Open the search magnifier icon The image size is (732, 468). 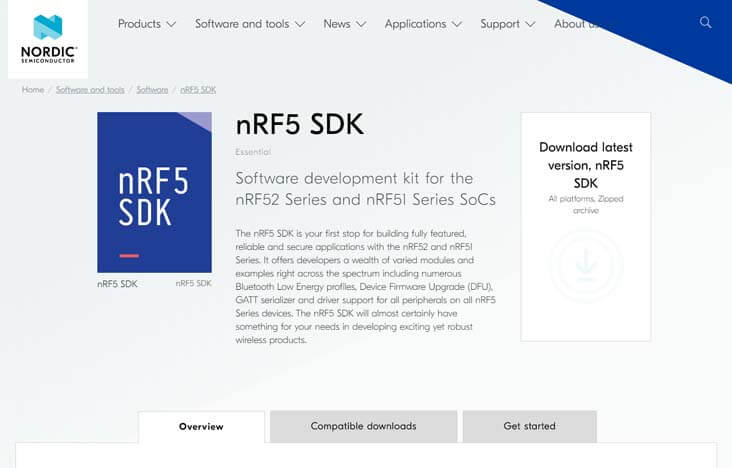pyautogui.click(x=705, y=22)
